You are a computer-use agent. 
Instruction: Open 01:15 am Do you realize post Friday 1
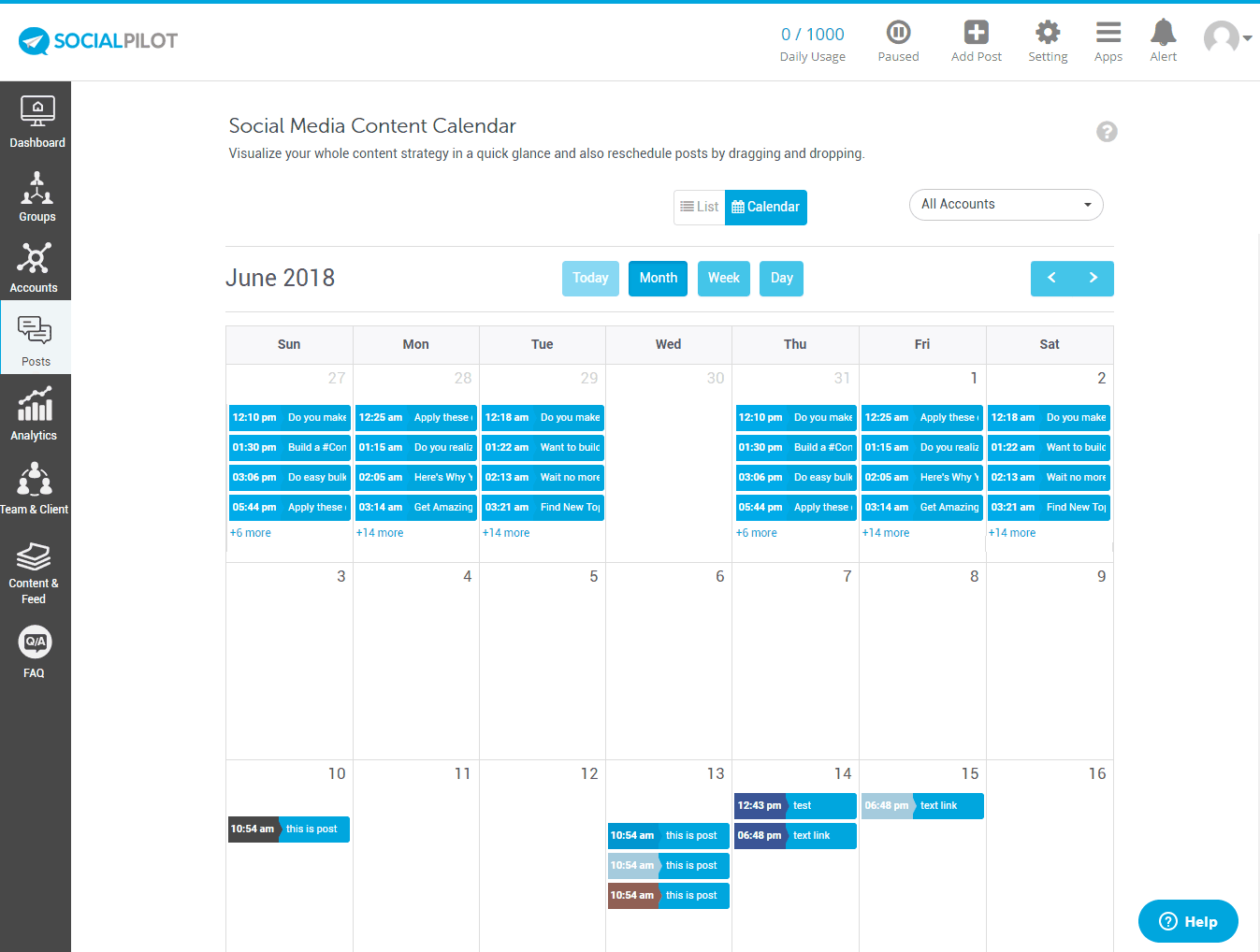922,448
